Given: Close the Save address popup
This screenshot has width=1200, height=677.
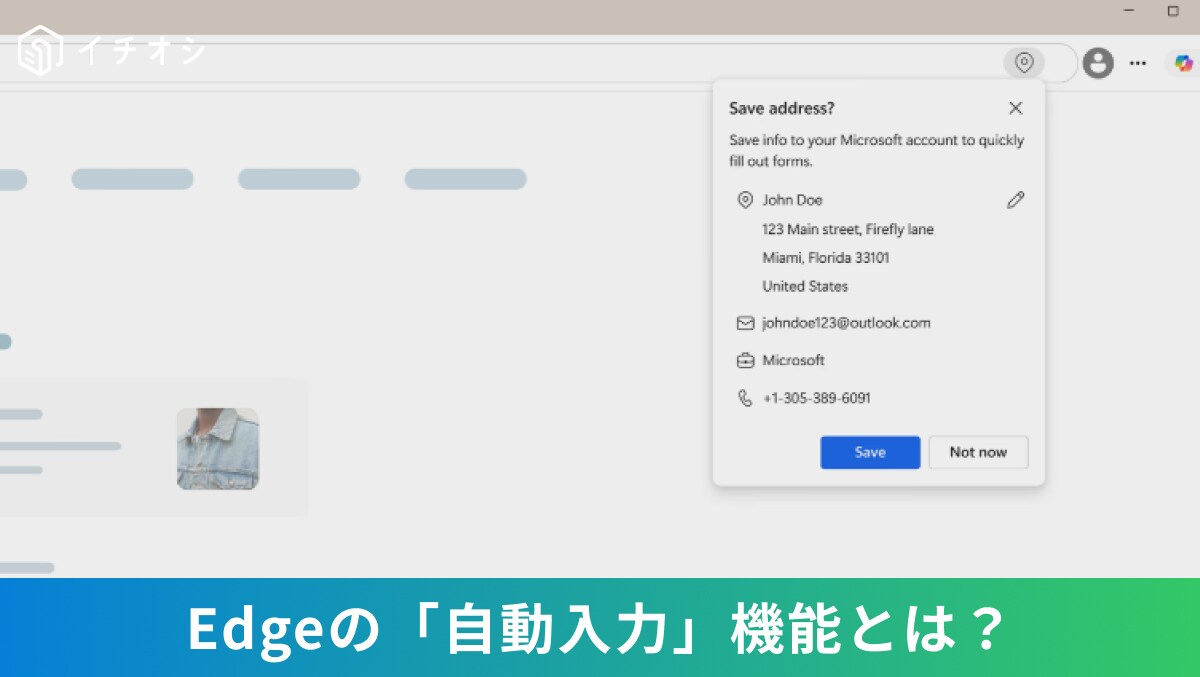Looking at the screenshot, I should tap(1015, 108).
